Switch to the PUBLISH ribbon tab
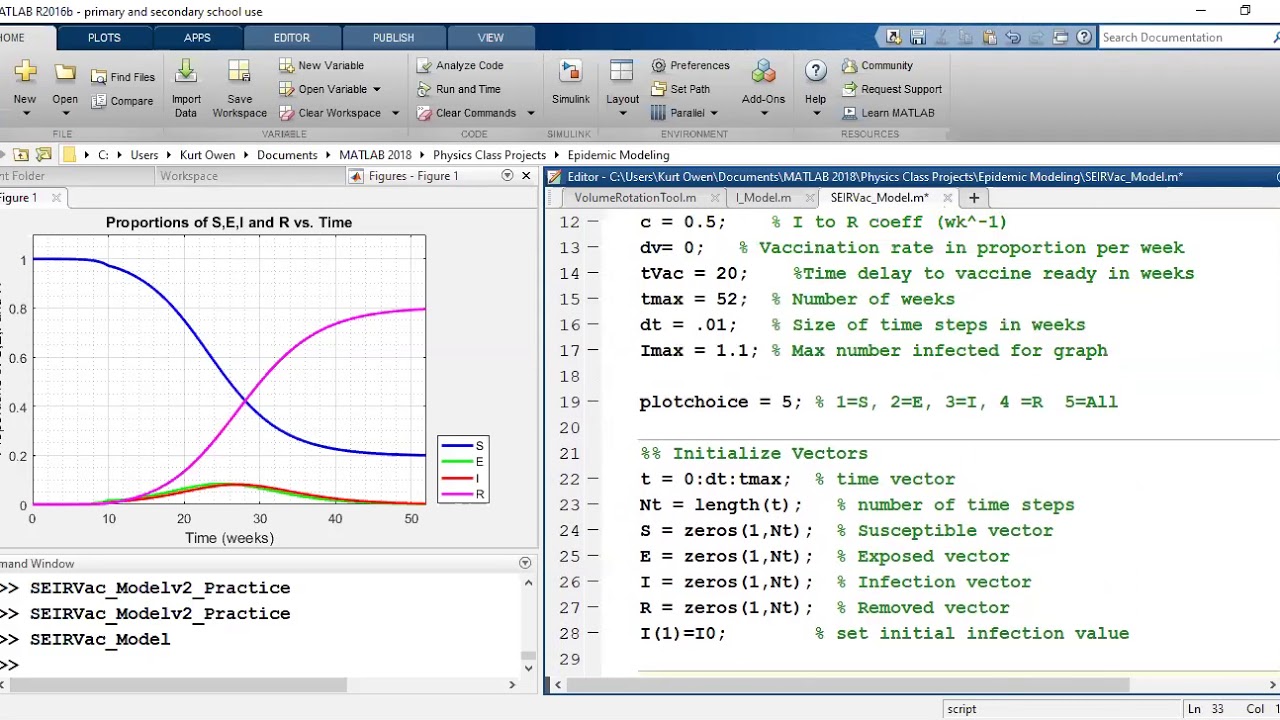Image resolution: width=1280 pixels, height=720 pixels. point(393,37)
